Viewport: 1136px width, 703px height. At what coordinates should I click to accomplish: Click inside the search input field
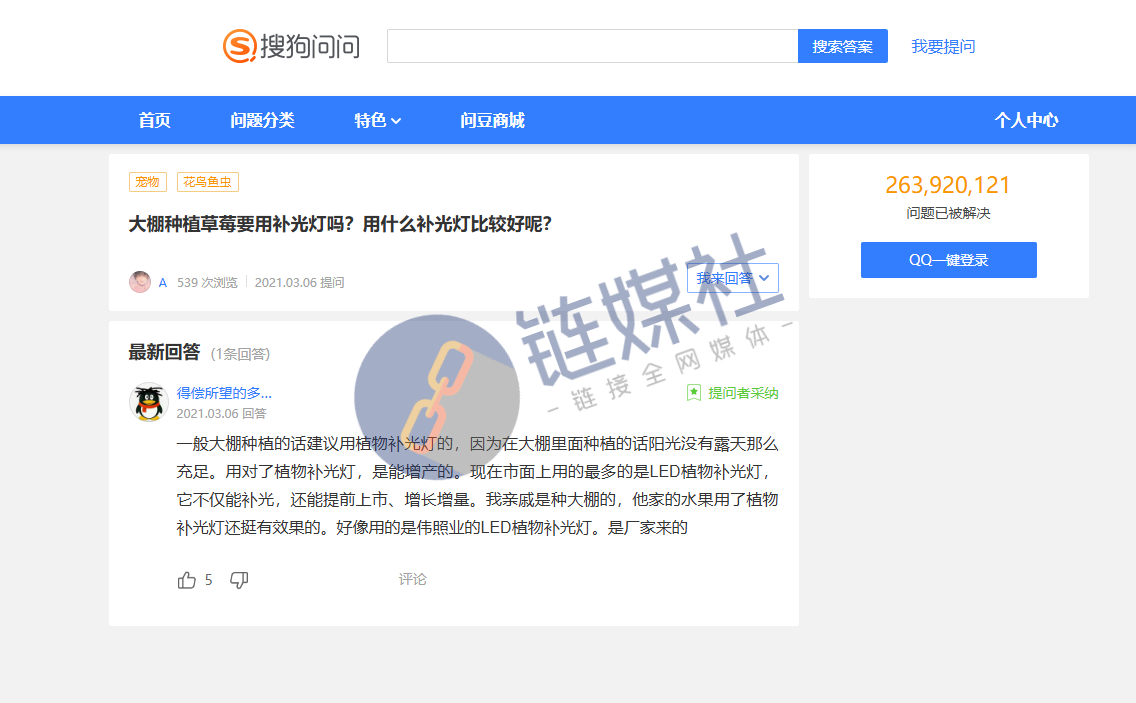tap(590, 45)
